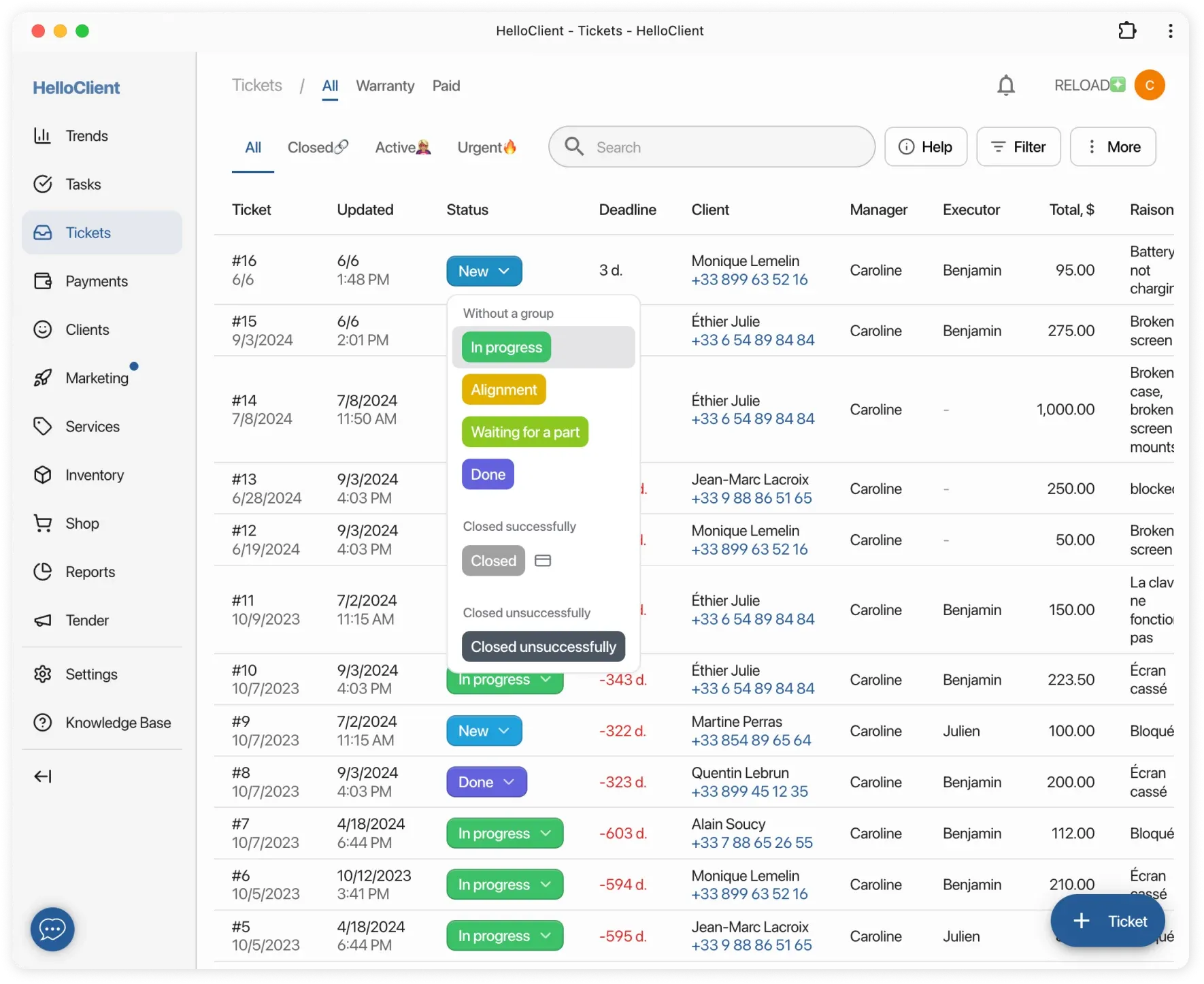The height and width of the screenshot is (984, 1204).
Task: Switch to the Warranty tab
Action: point(384,86)
